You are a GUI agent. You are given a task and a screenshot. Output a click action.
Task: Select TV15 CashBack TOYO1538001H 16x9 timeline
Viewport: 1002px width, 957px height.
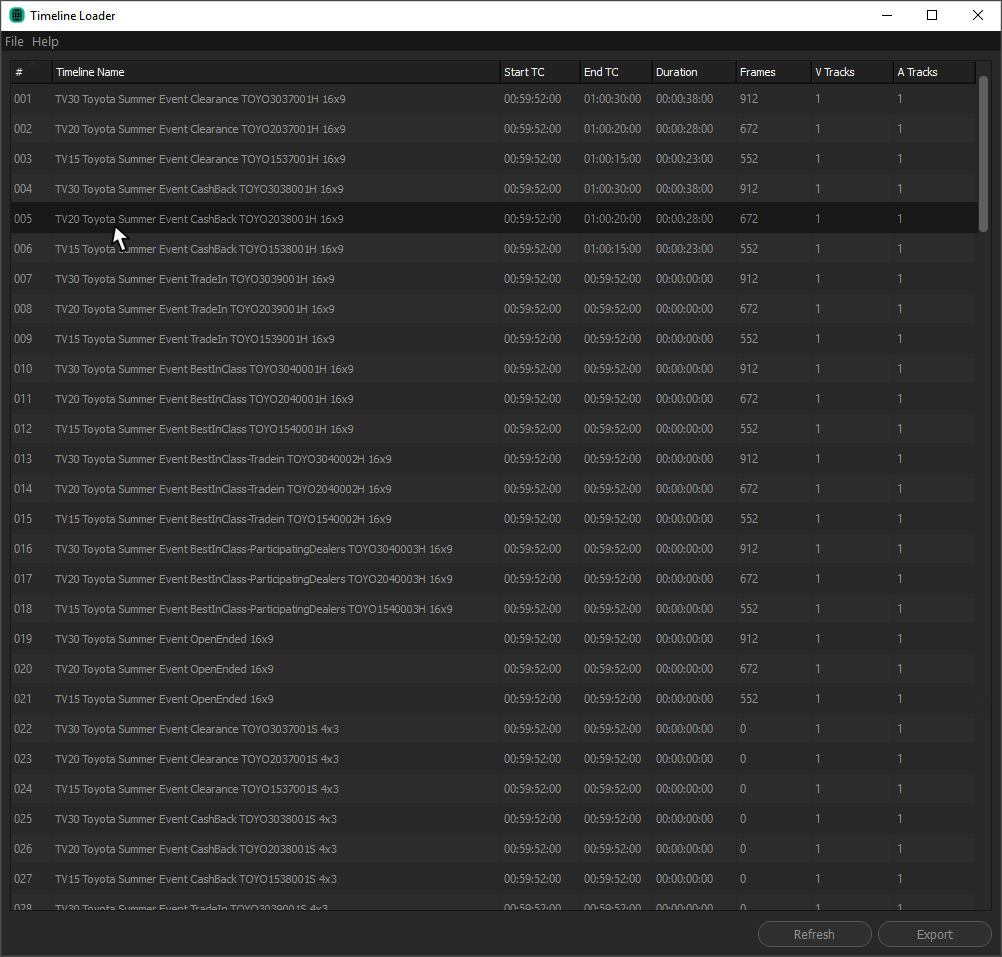coord(493,249)
